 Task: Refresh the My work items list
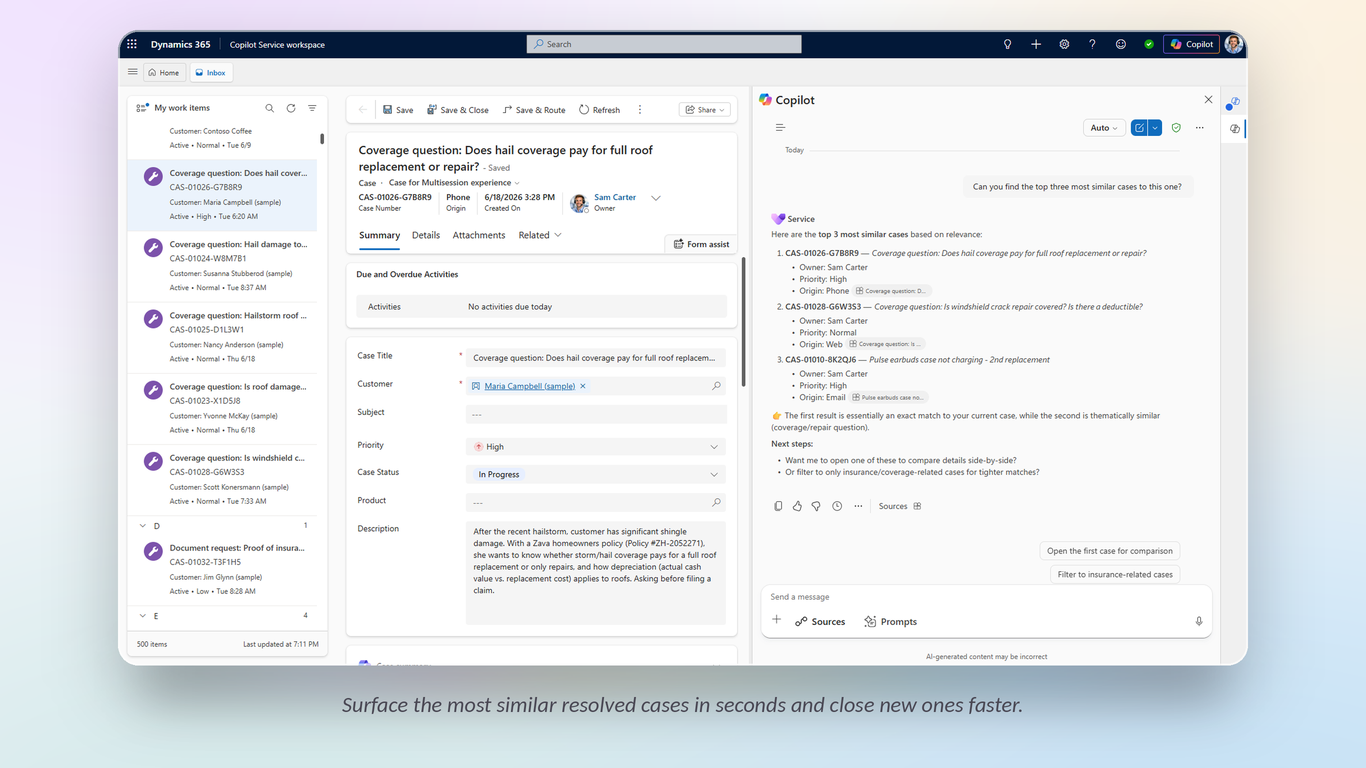pyautogui.click(x=291, y=108)
